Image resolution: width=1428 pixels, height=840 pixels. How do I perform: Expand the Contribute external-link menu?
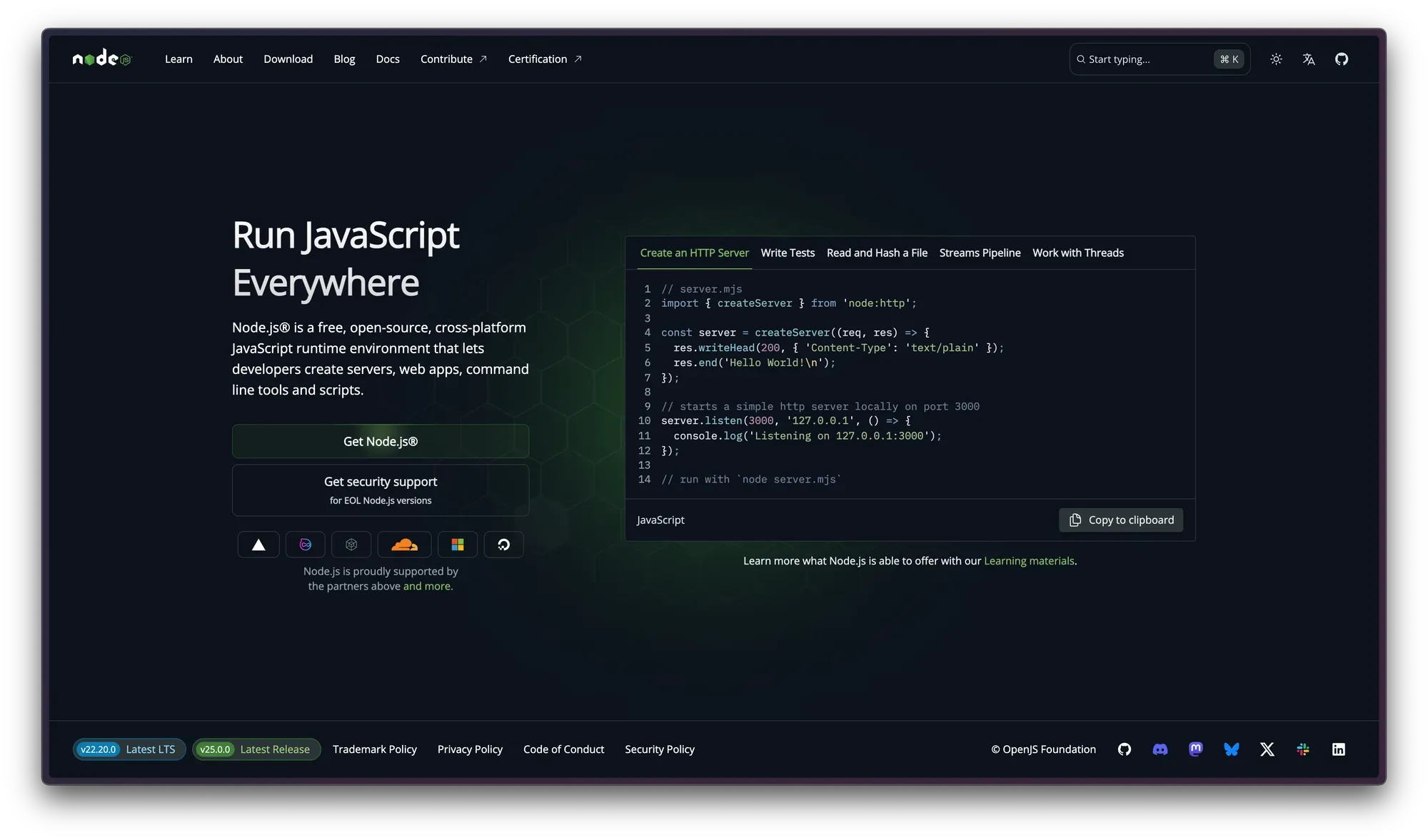(453, 59)
